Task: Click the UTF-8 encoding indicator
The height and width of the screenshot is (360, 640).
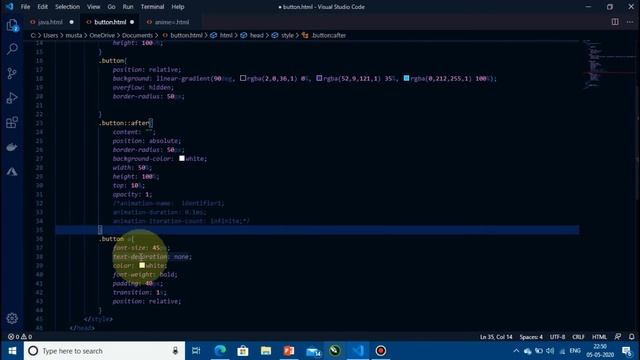Action: click(x=557, y=337)
